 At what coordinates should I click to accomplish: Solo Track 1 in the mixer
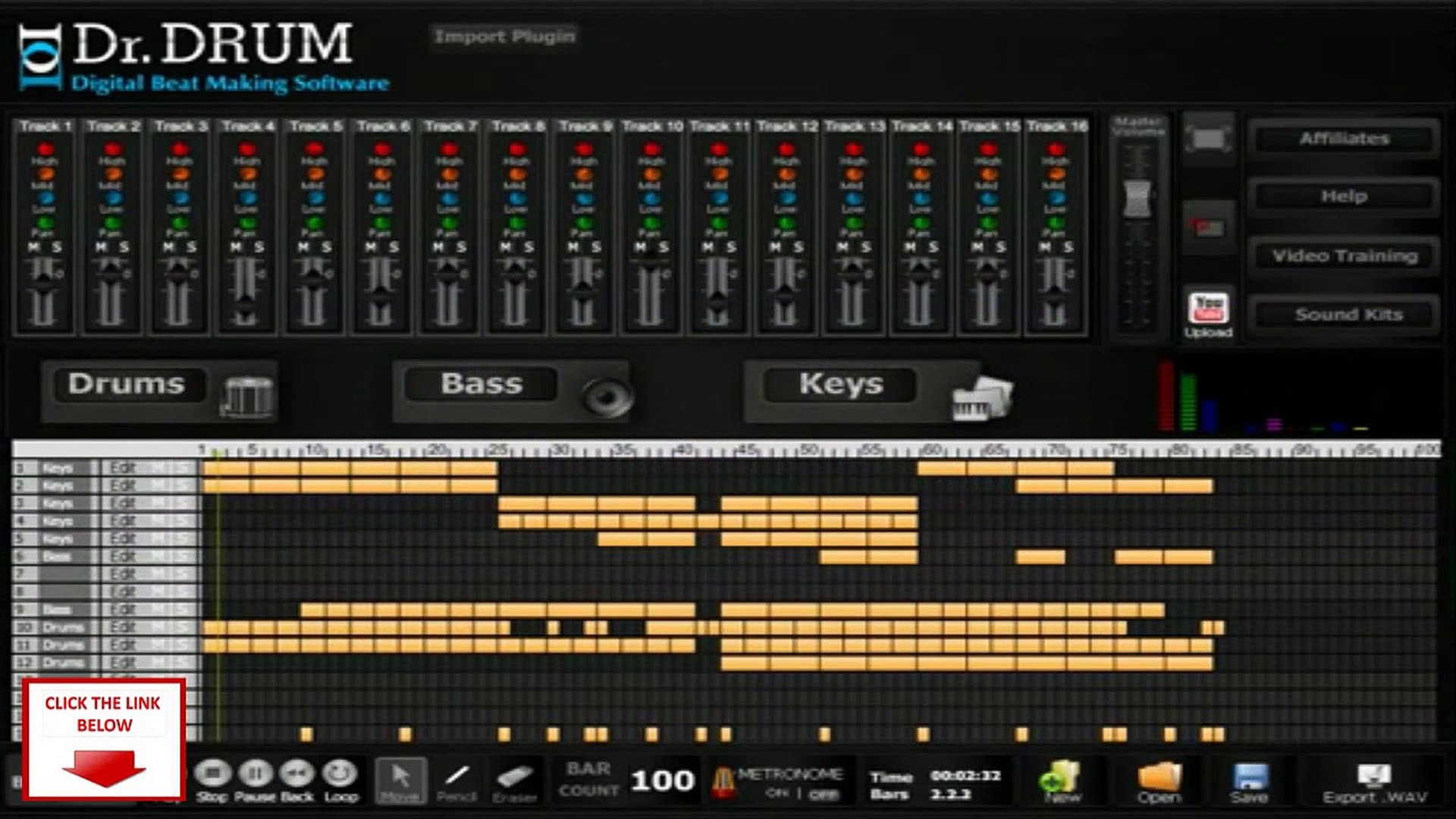click(56, 247)
